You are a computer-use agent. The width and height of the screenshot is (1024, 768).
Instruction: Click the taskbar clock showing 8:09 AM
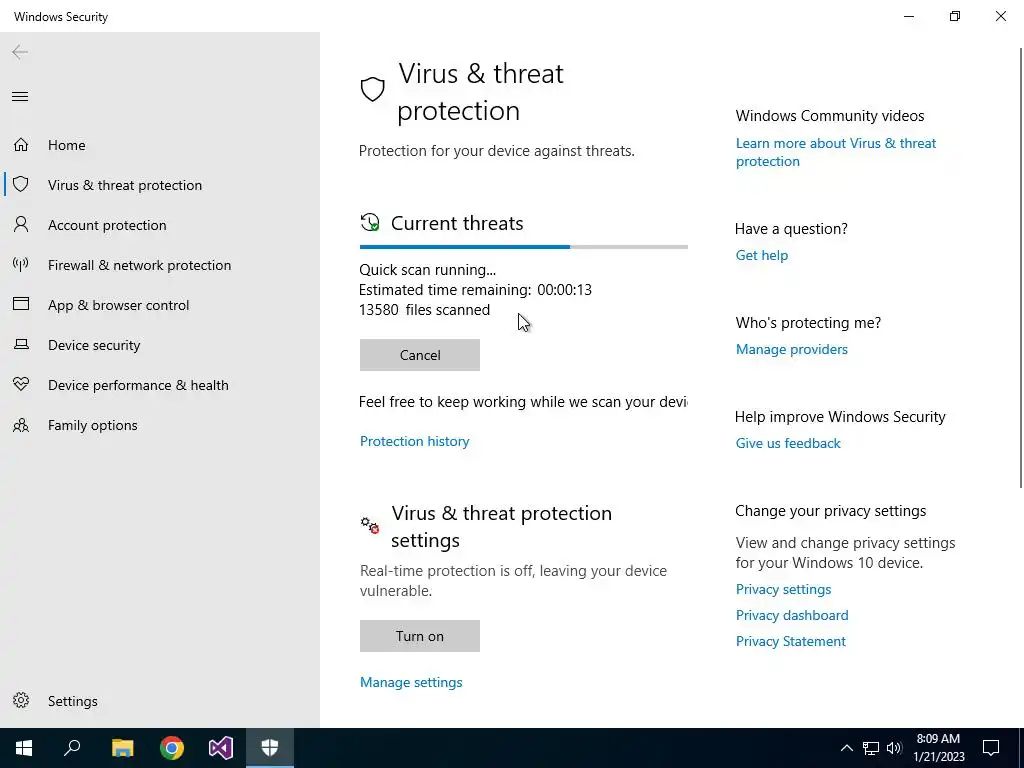(x=938, y=748)
